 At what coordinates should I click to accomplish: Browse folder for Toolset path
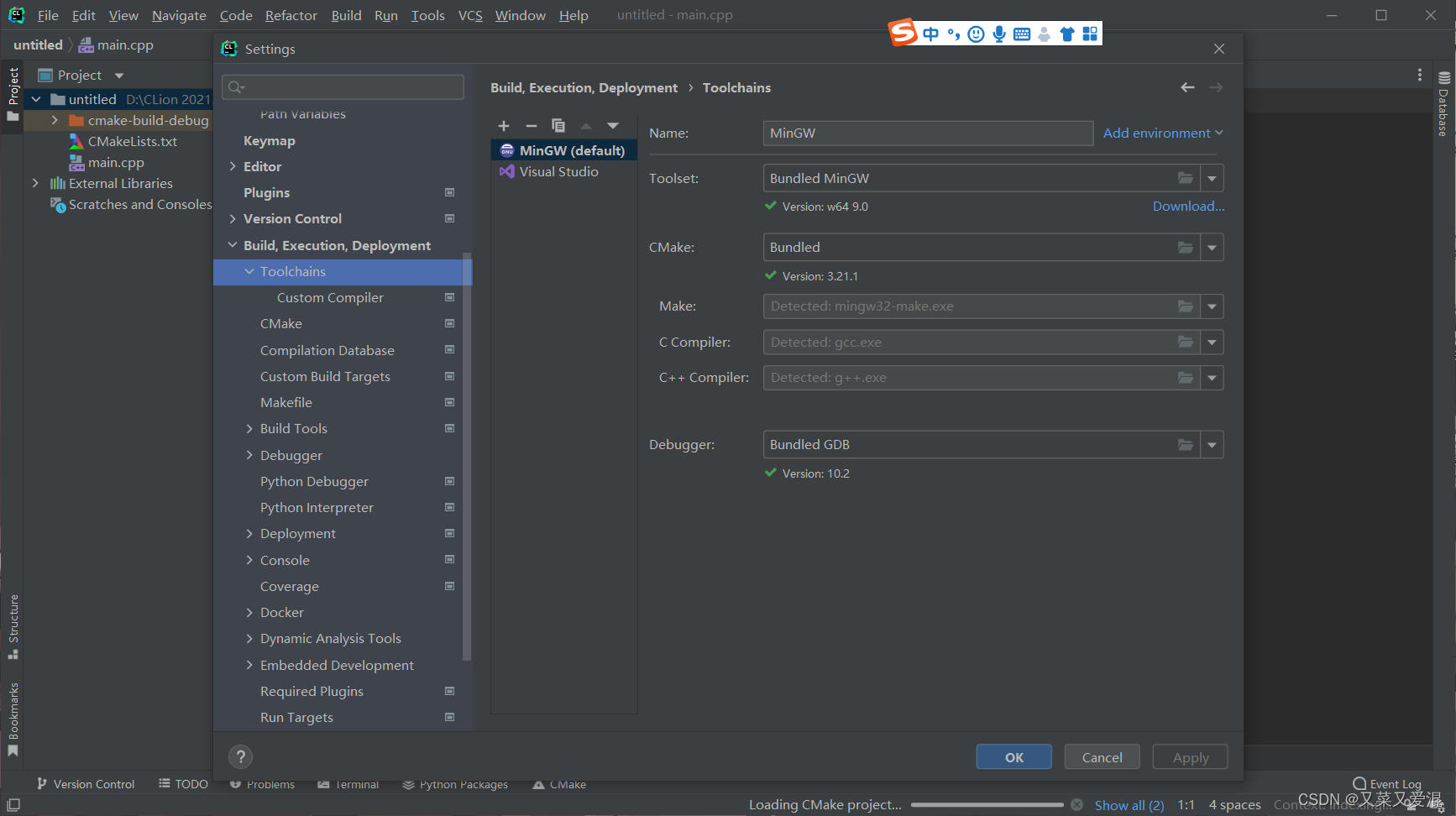1185,178
